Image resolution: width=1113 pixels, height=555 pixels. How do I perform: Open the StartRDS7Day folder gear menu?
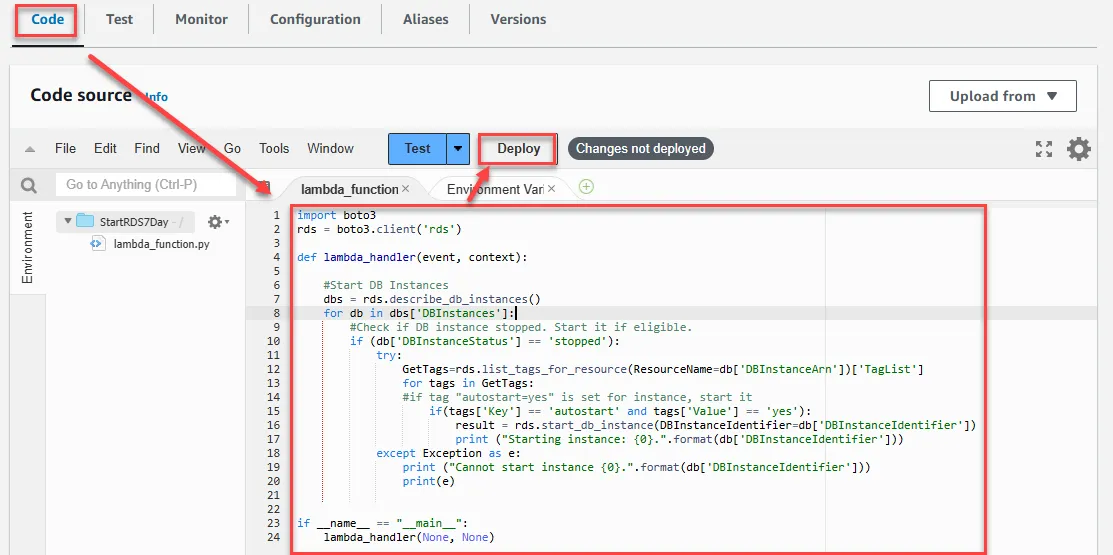click(x=217, y=222)
